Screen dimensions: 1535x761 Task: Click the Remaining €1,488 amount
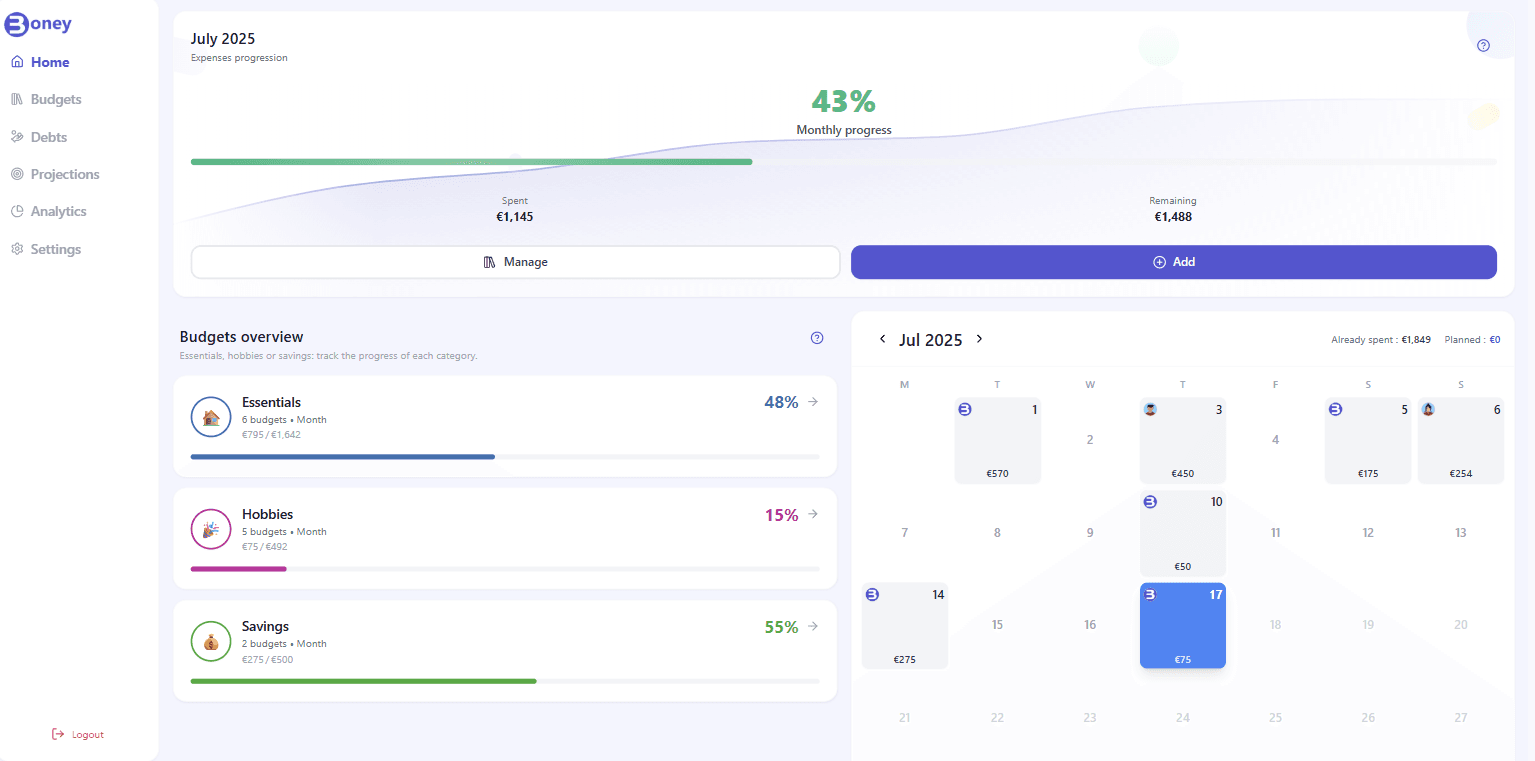tap(1173, 216)
